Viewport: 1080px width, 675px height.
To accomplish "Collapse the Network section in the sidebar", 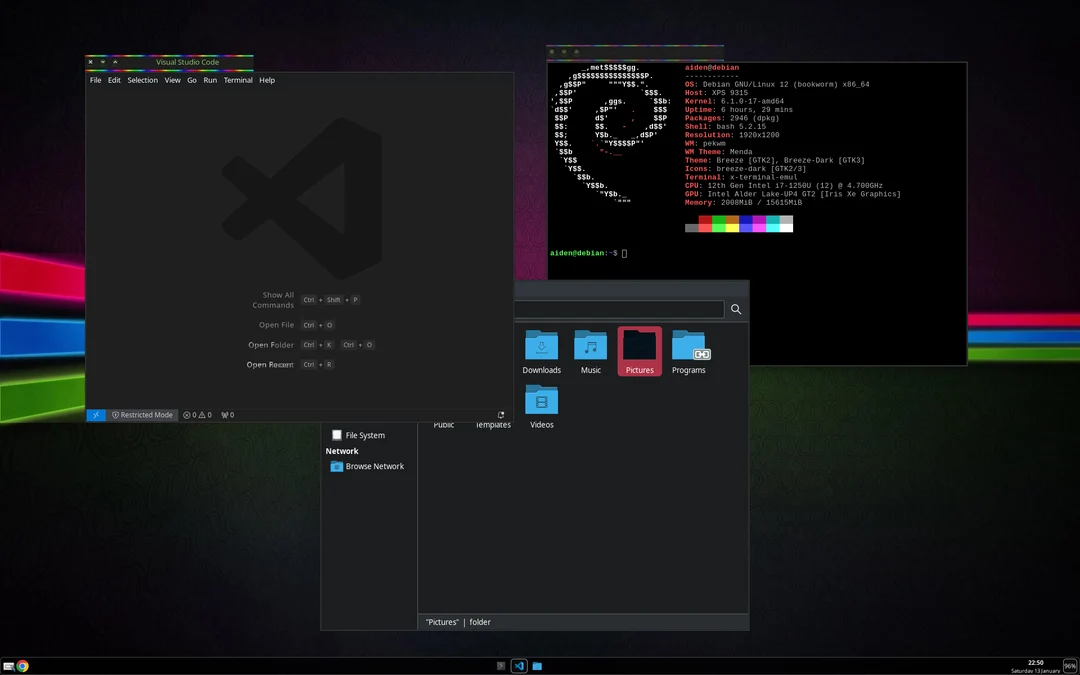I will pyautogui.click(x=341, y=450).
